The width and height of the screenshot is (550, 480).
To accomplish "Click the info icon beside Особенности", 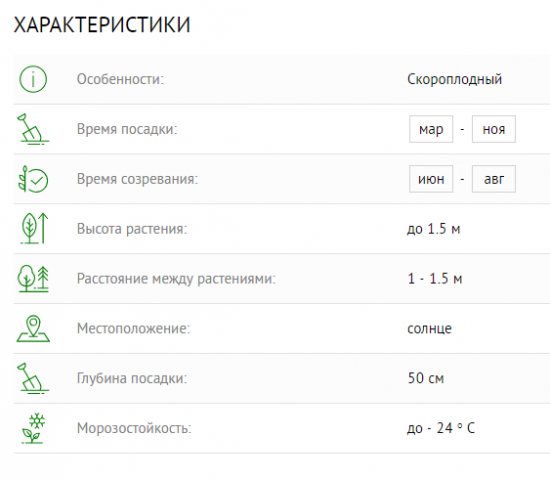I will (33, 79).
